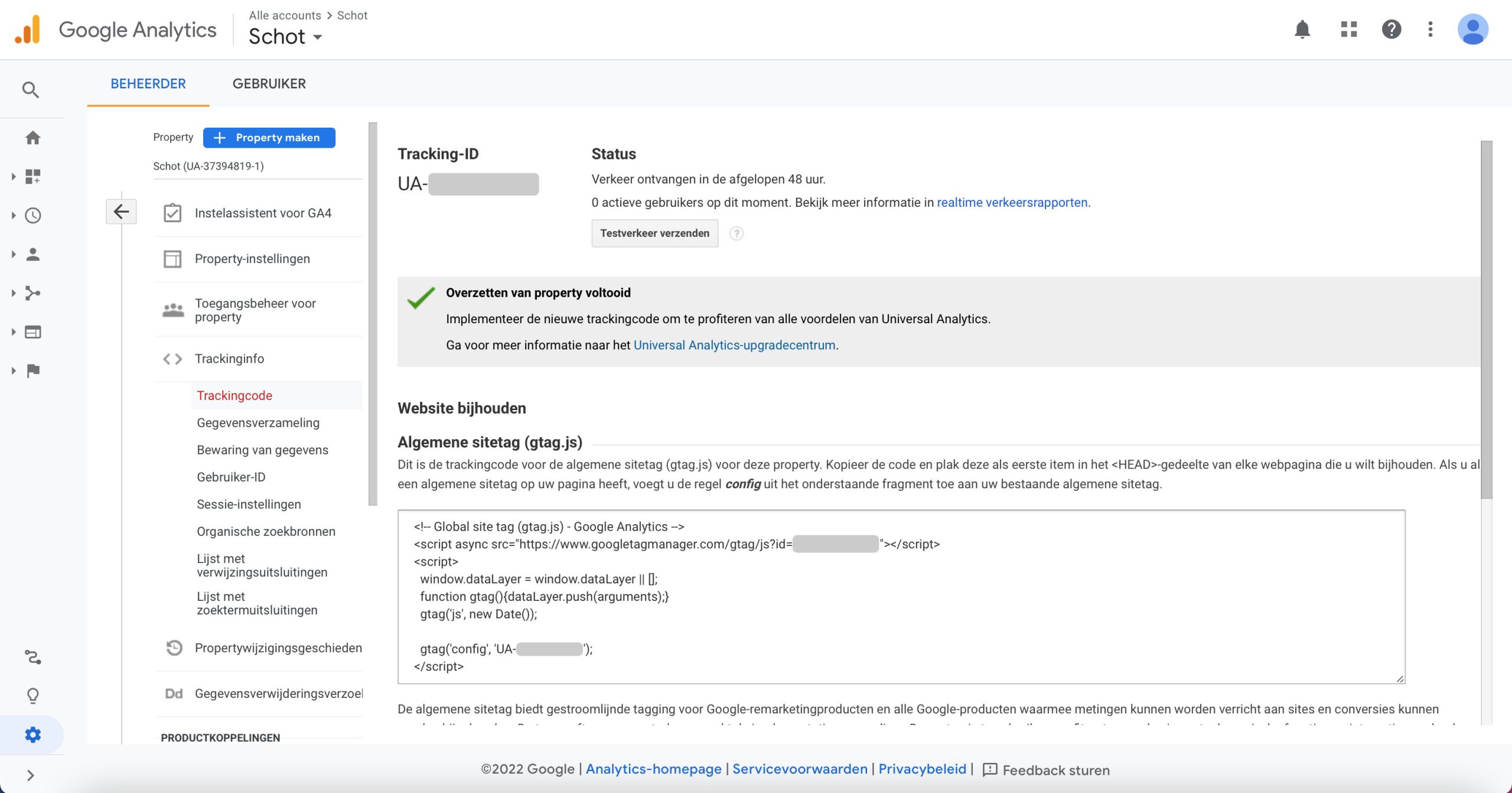
Task: Click help icon next to Testverkeer verzenden
Action: tap(737, 233)
